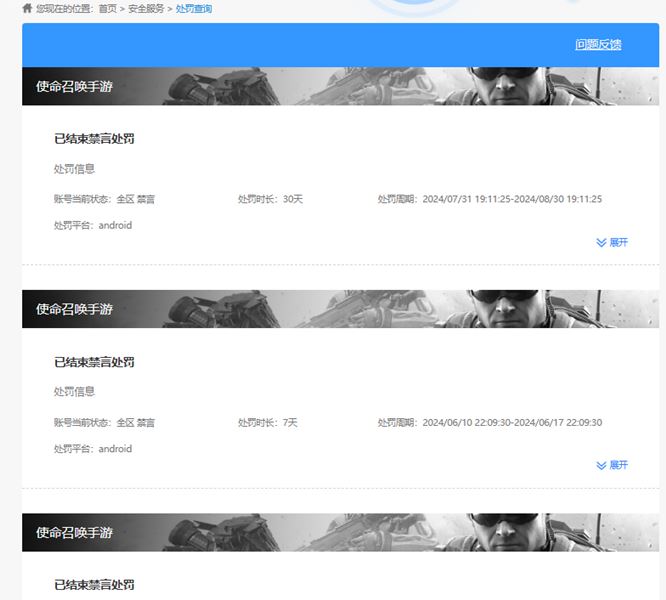The height and width of the screenshot is (600, 666).
Task: Click the third 使命召唤手游 banner
Action: pos(340,532)
